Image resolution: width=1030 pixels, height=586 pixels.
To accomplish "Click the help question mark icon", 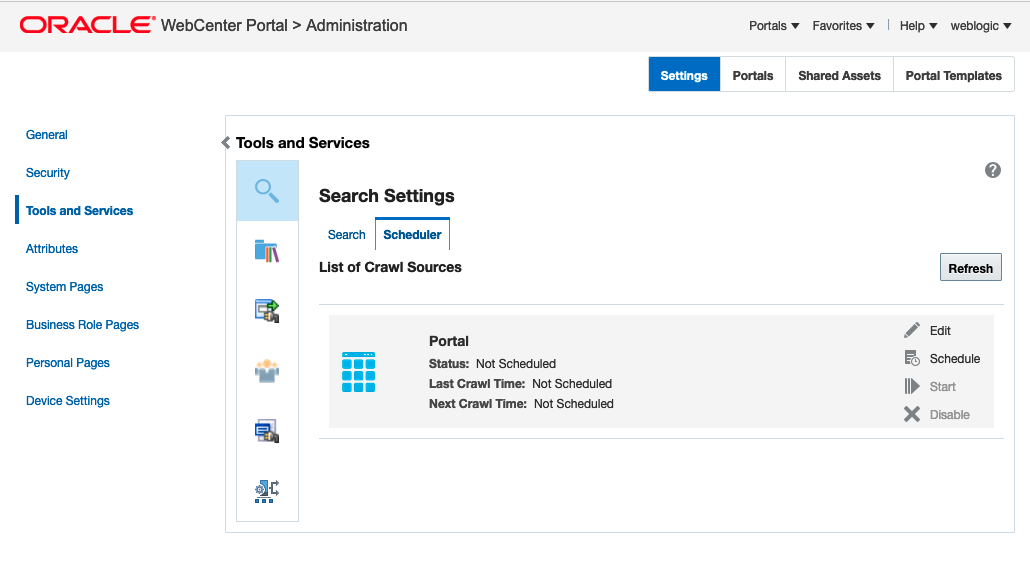I will point(993,170).
